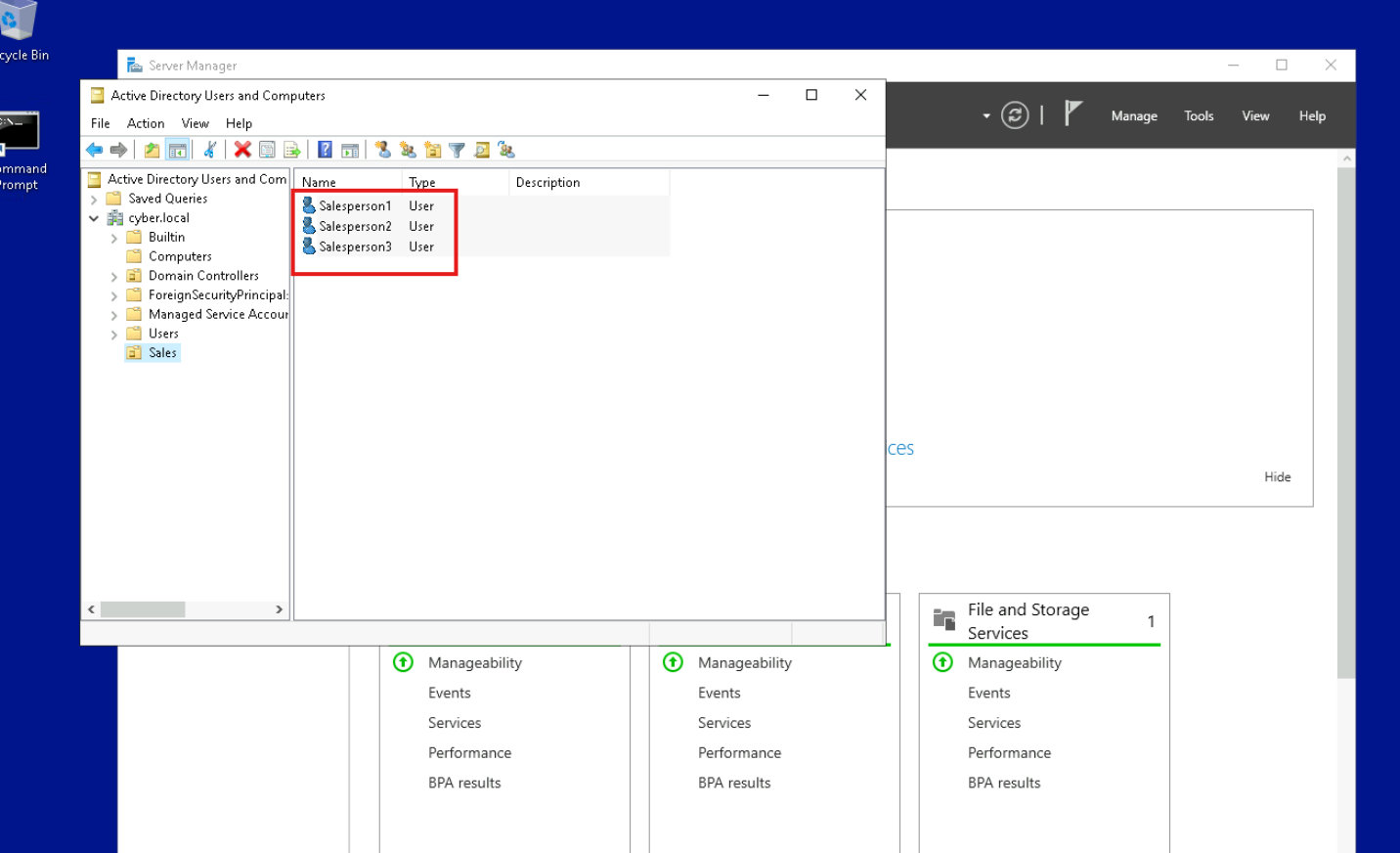This screenshot has width=1400, height=853.
Task: Expand the Domain Controllers node chevron
Action: 114,277
